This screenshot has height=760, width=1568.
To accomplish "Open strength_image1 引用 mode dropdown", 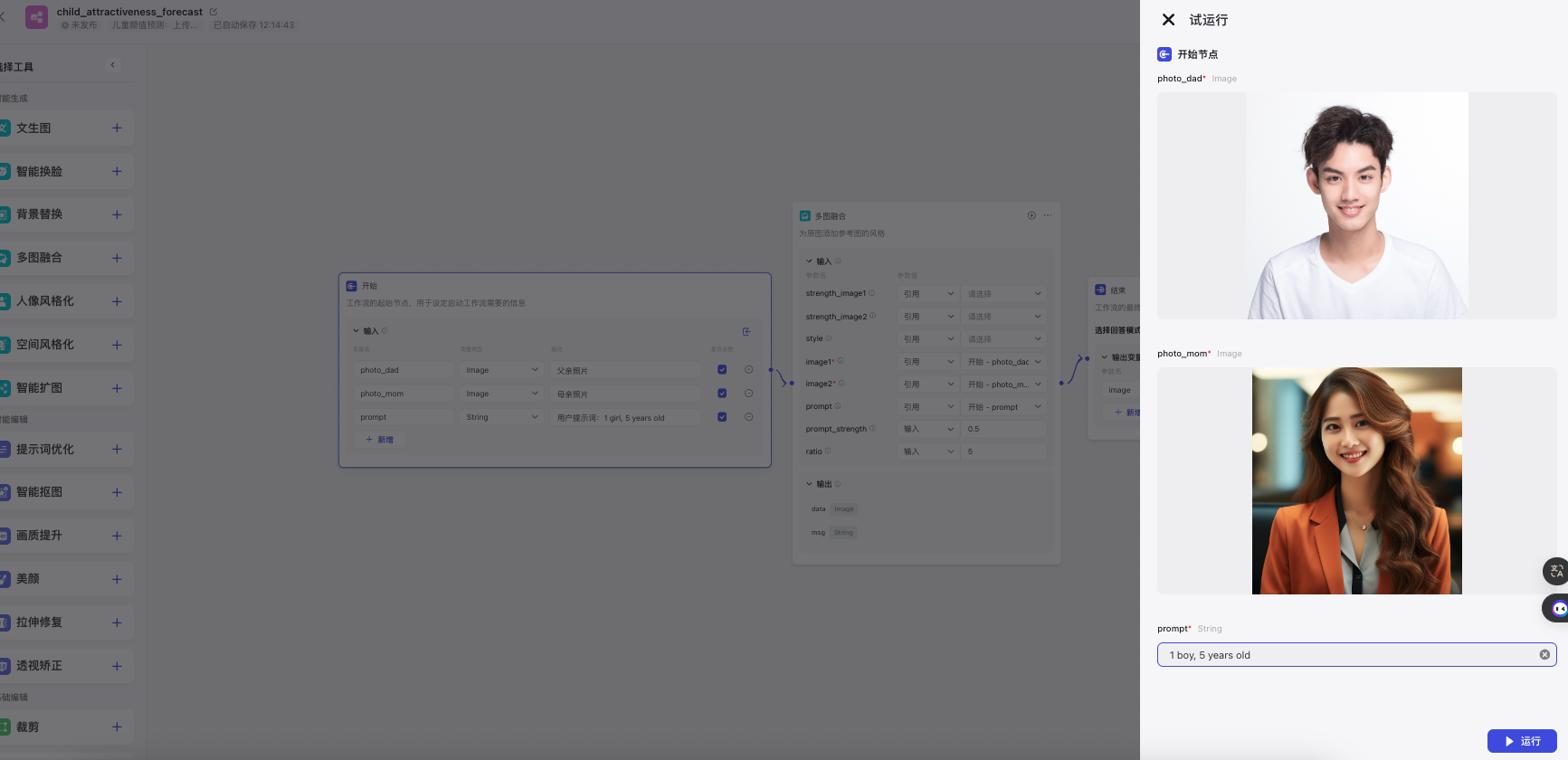I will point(928,293).
